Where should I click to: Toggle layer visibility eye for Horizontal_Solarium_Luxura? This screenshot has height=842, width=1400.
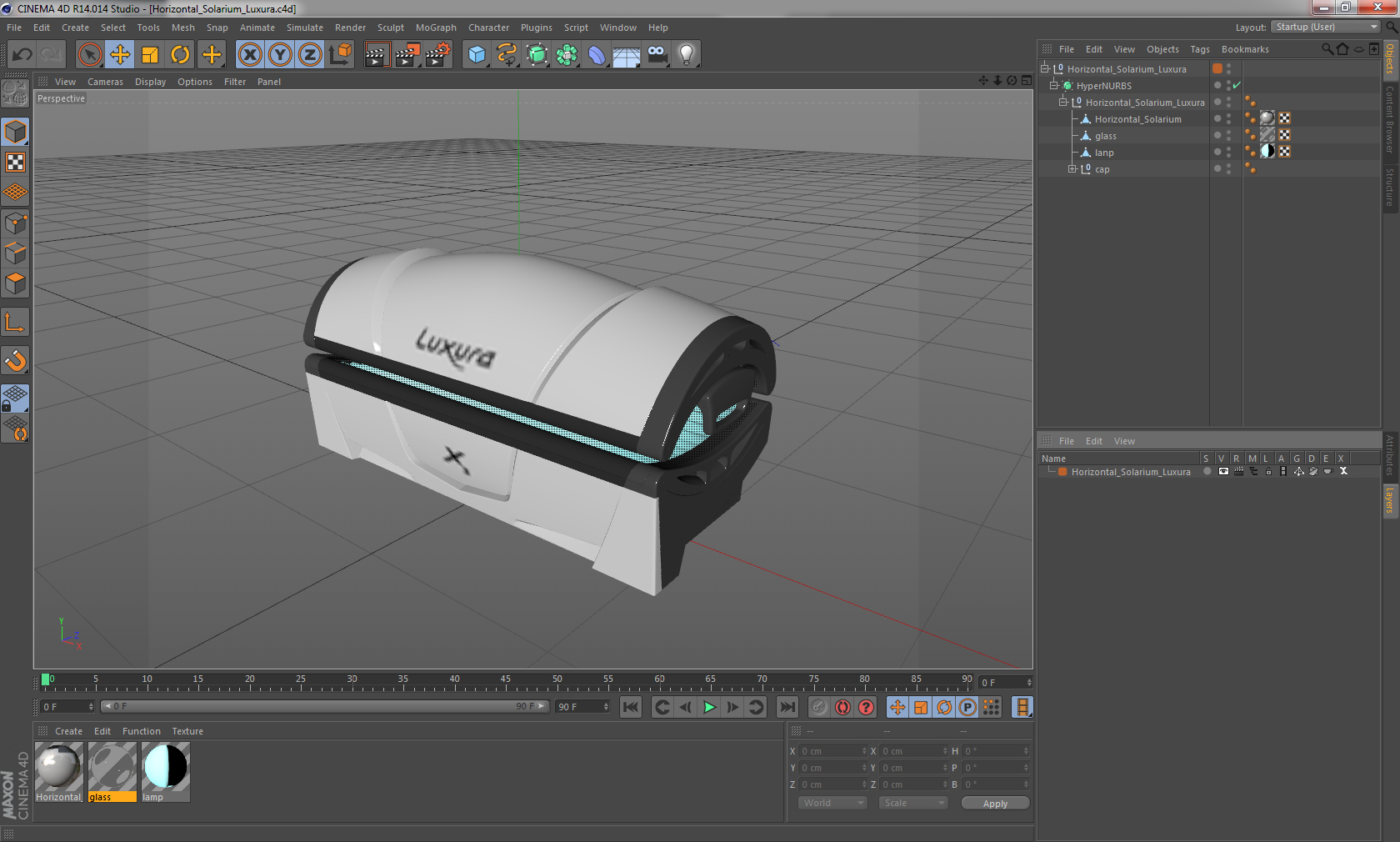(1223, 471)
